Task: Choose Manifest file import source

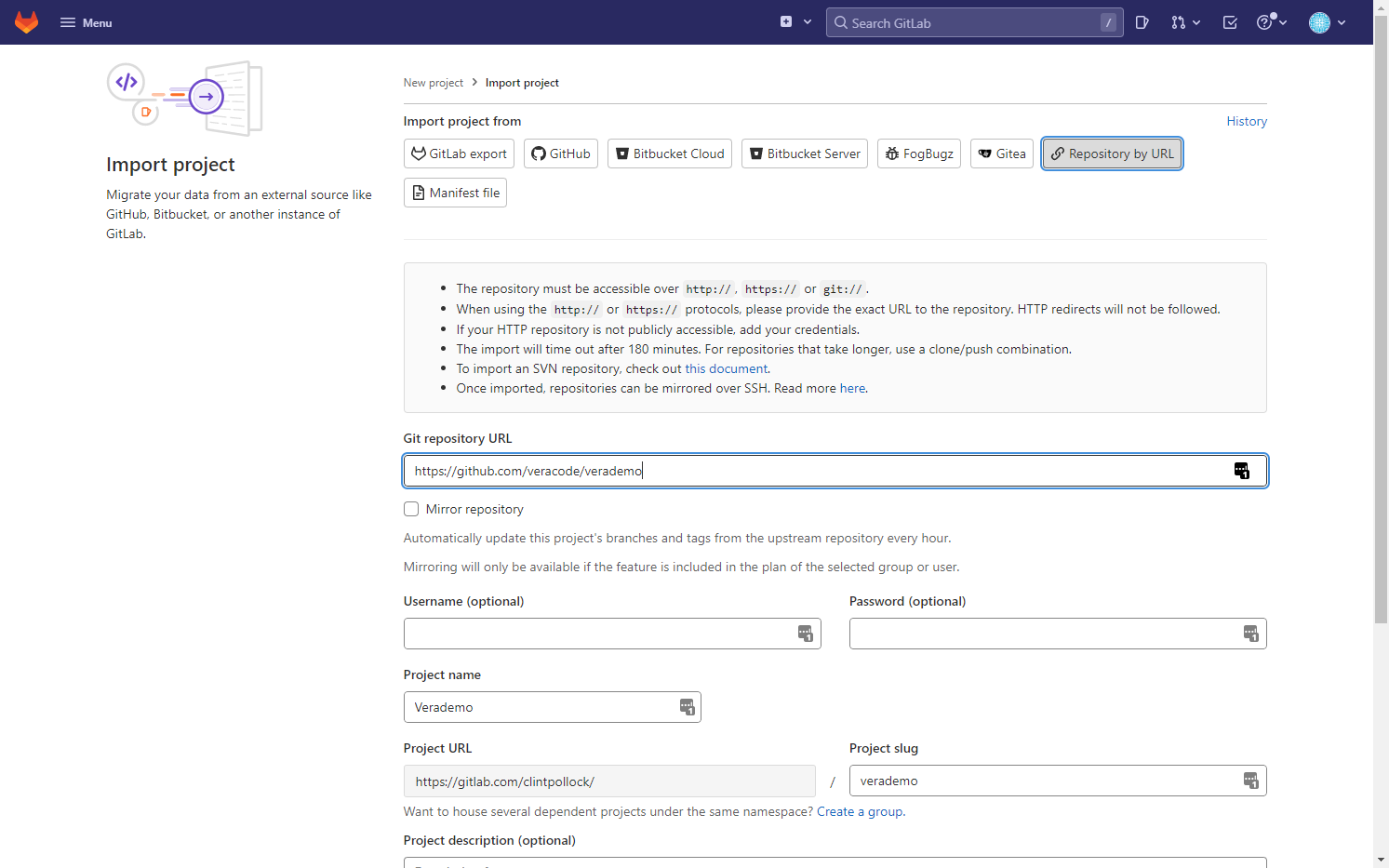Action: click(x=455, y=193)
